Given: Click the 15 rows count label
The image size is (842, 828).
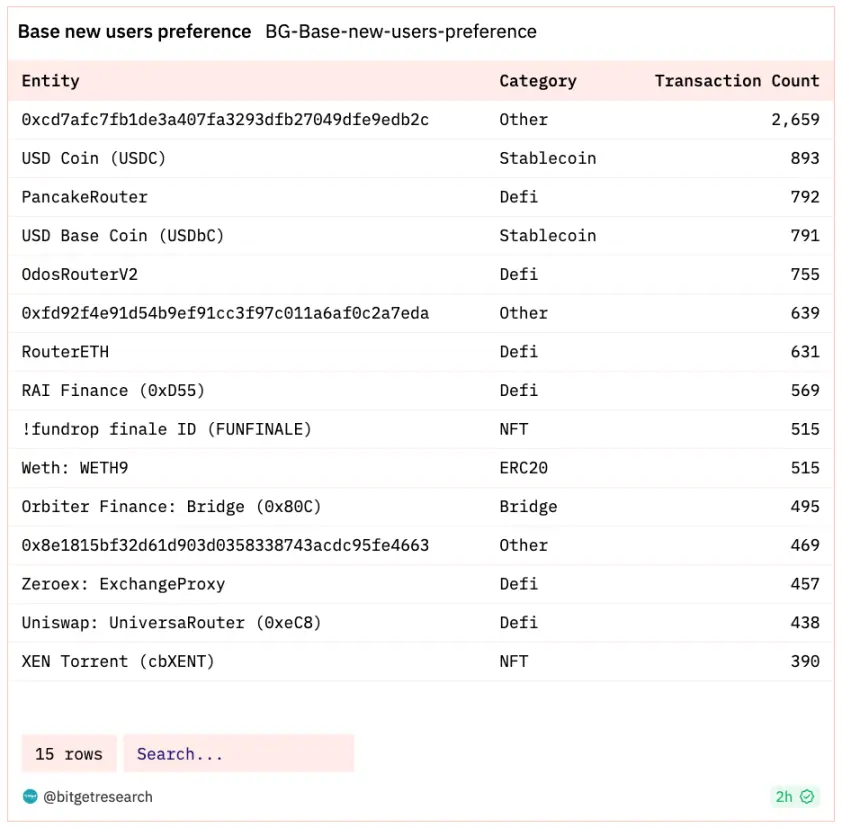Looking at the screenshot, I should [x=68, y=754].
